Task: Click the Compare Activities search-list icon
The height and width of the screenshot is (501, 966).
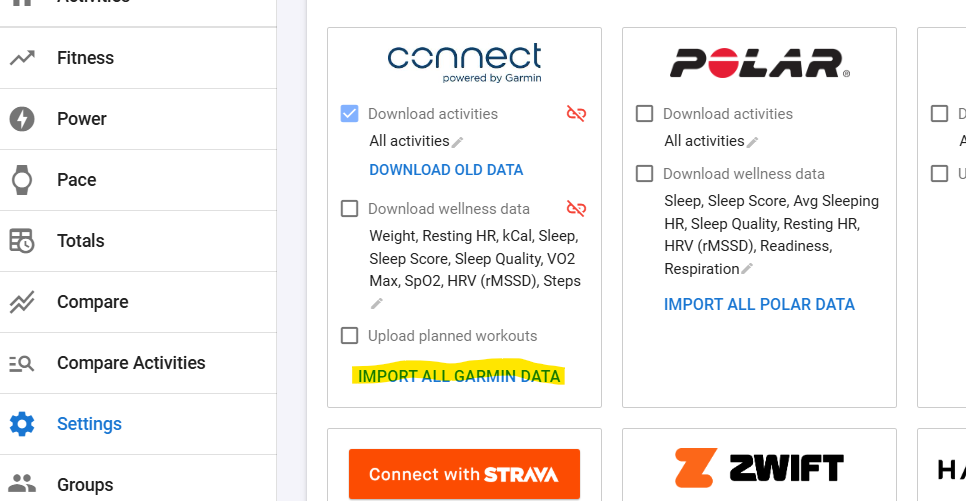Action: coord(22,364)
